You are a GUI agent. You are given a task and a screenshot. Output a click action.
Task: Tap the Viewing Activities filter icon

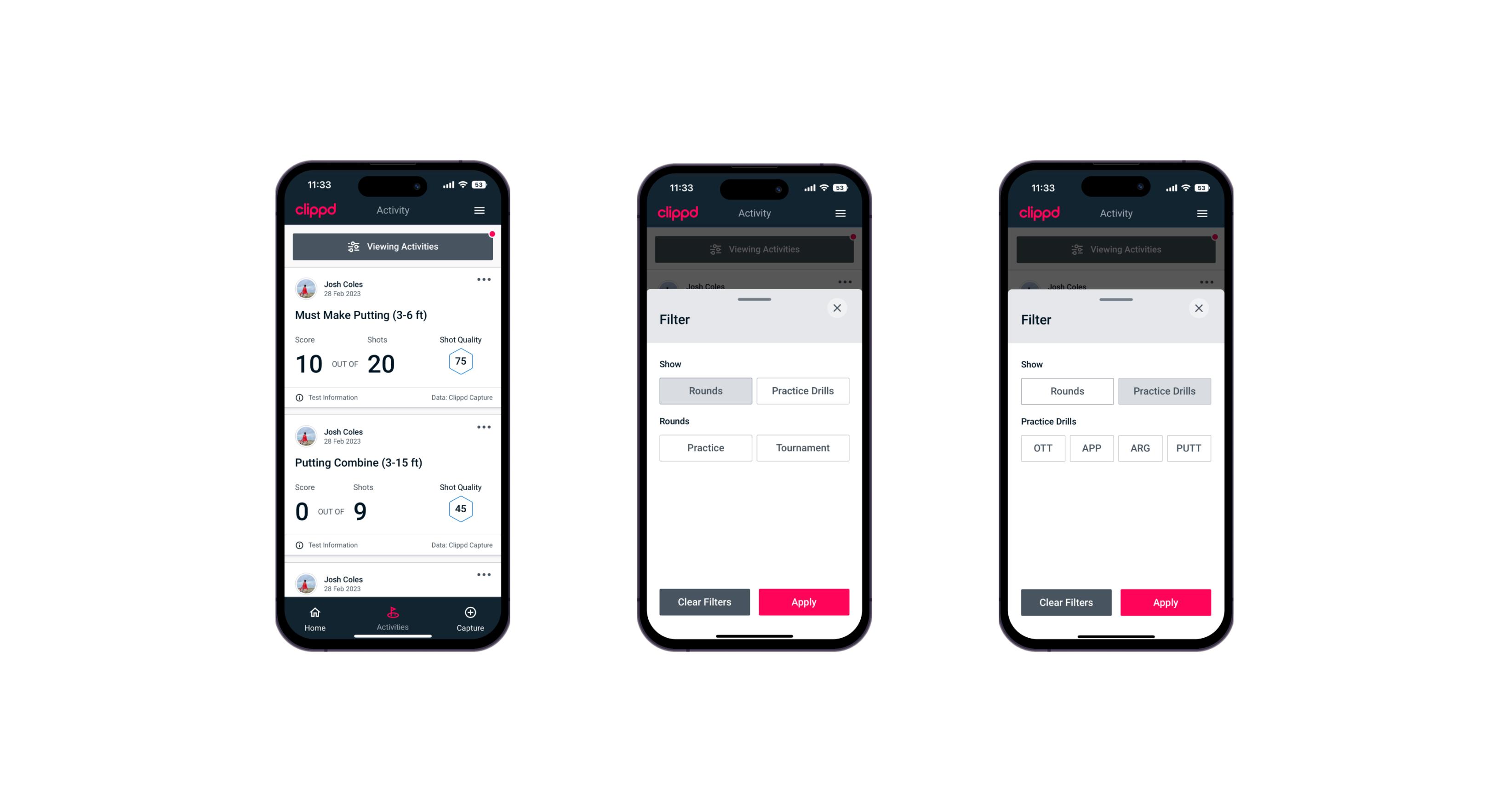pos(353,247)
